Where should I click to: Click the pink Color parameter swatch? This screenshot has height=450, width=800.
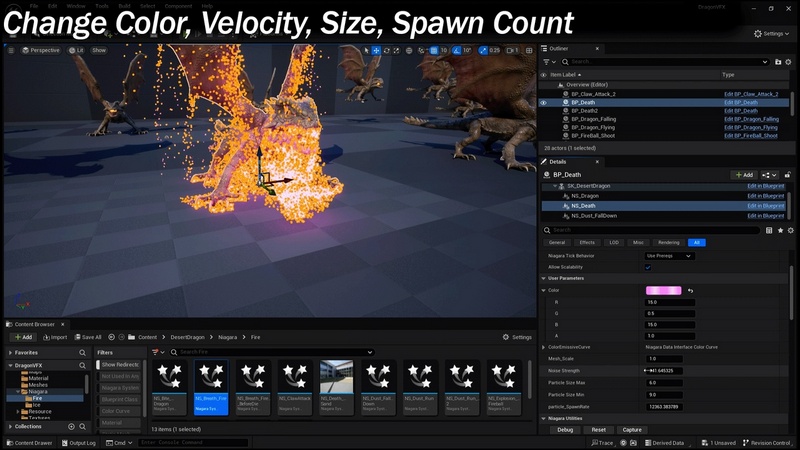(x=663, y=290)
